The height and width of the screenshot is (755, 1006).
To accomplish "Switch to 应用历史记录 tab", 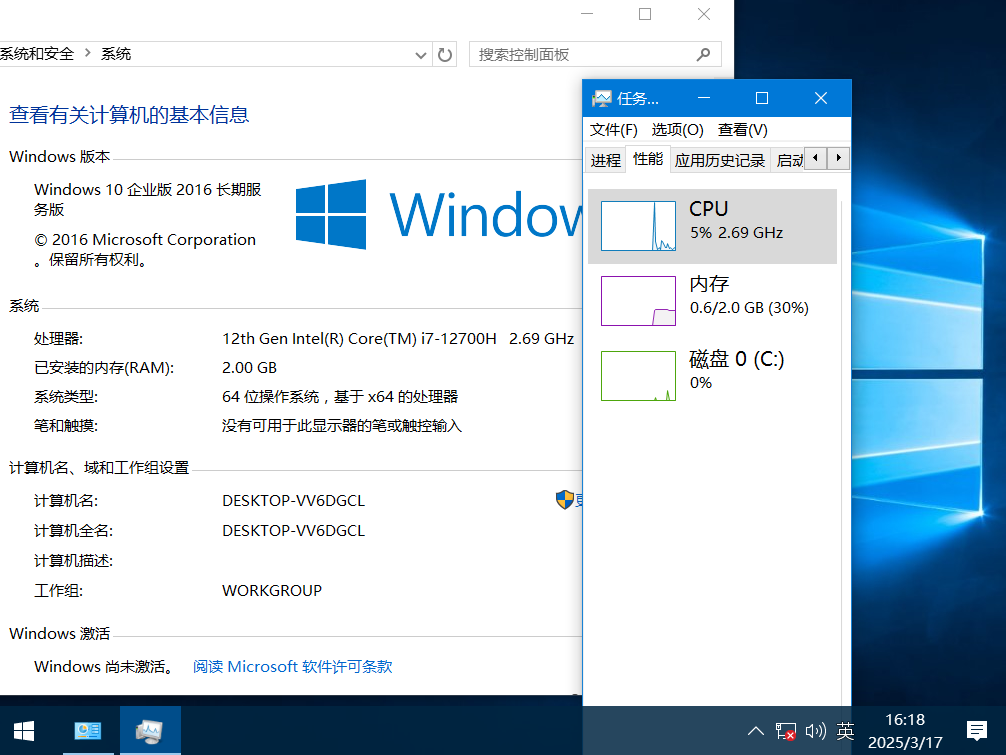I will (719, 160).
